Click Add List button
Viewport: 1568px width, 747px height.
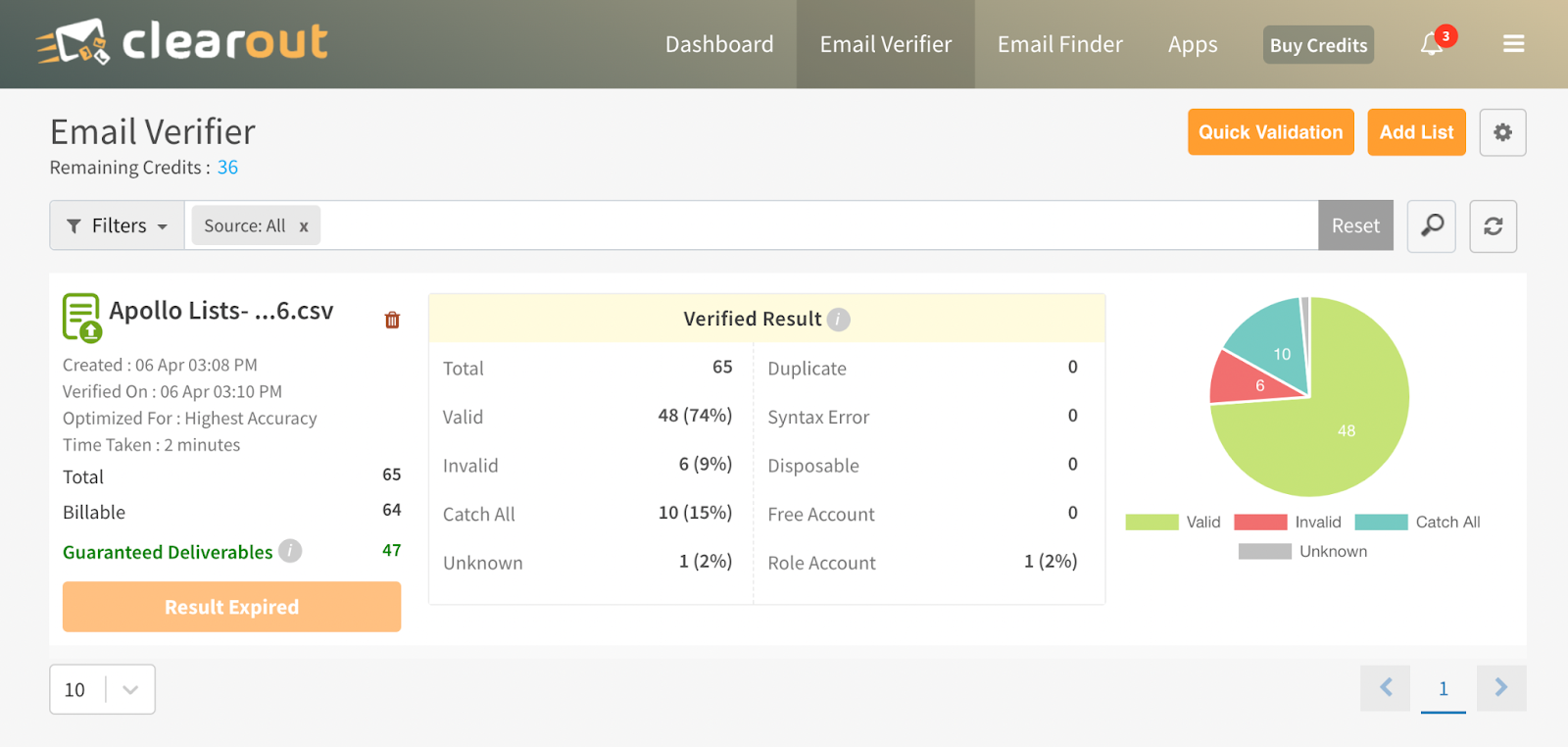(1416, 132)
